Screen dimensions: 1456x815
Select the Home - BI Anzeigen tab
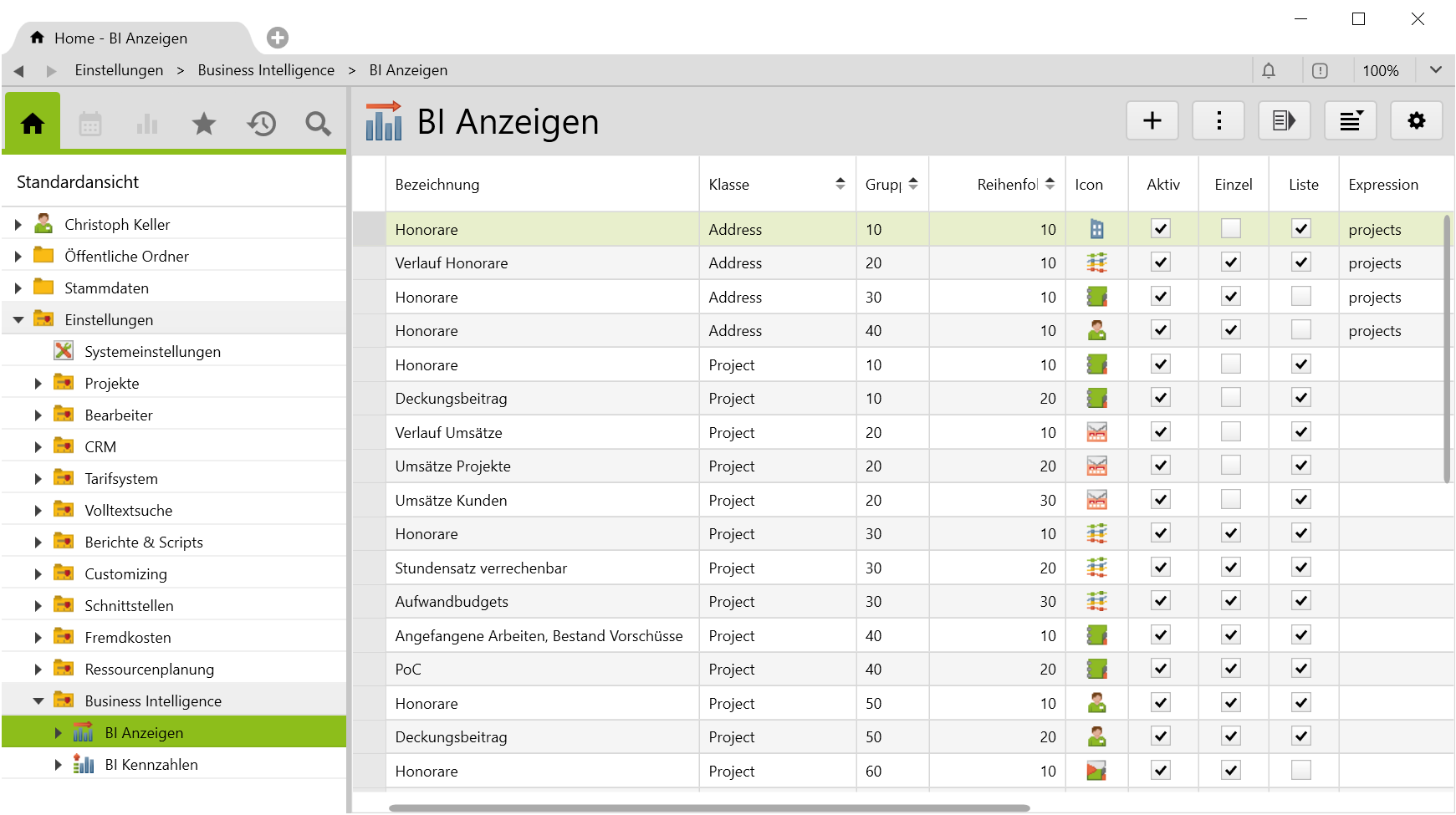pyautogui.click(x=120, y=38)
